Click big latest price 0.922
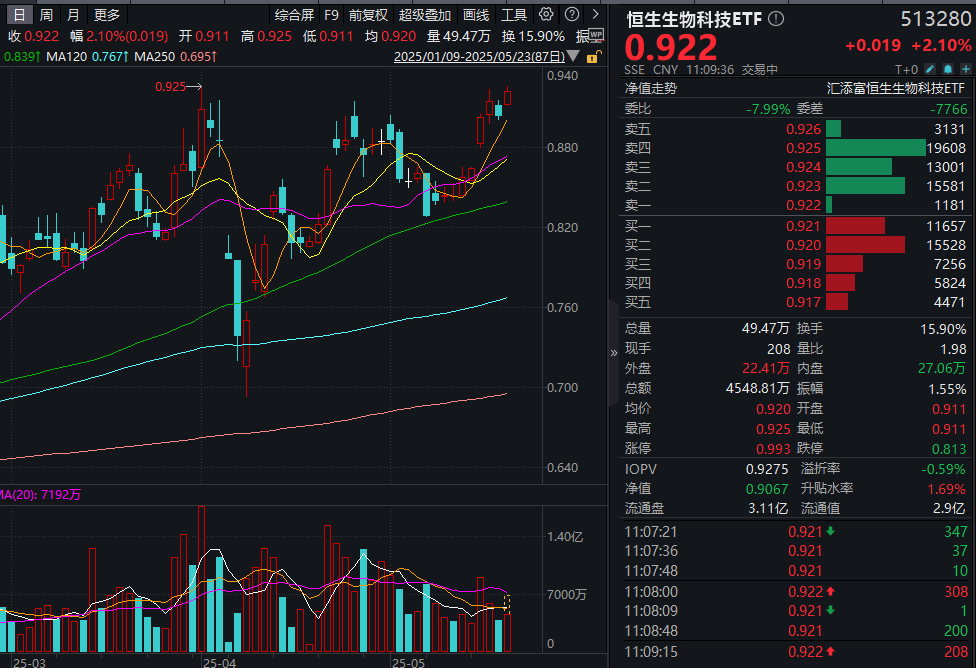This screenshot has height=668, width=976. pyautogui.click(x=671, y=47)
